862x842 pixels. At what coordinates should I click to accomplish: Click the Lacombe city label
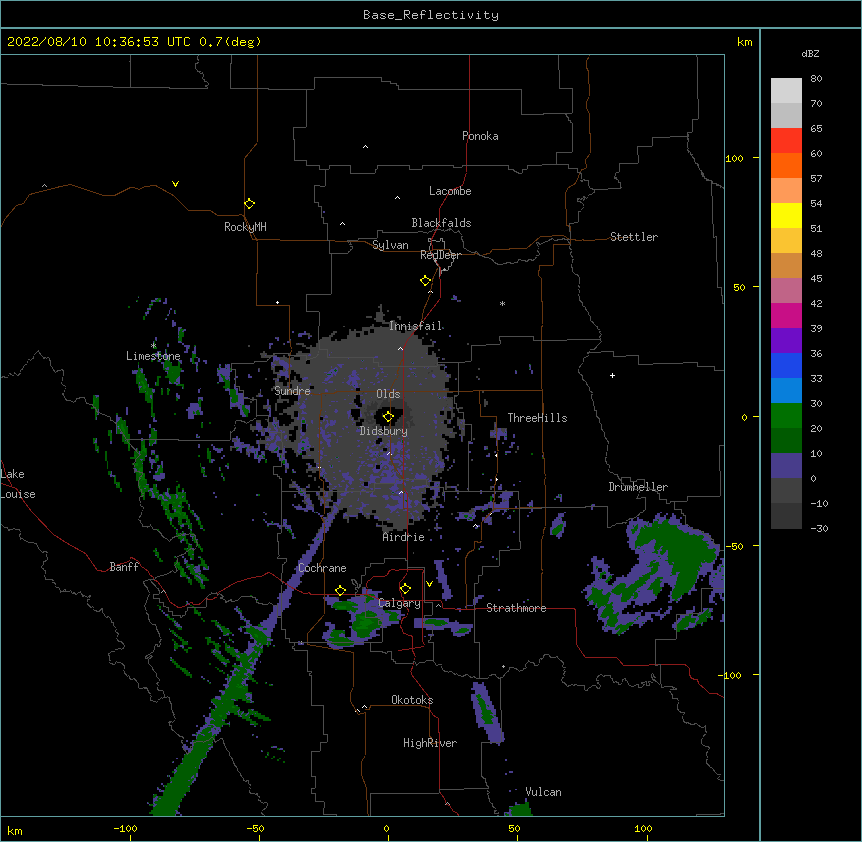(450, 191)
